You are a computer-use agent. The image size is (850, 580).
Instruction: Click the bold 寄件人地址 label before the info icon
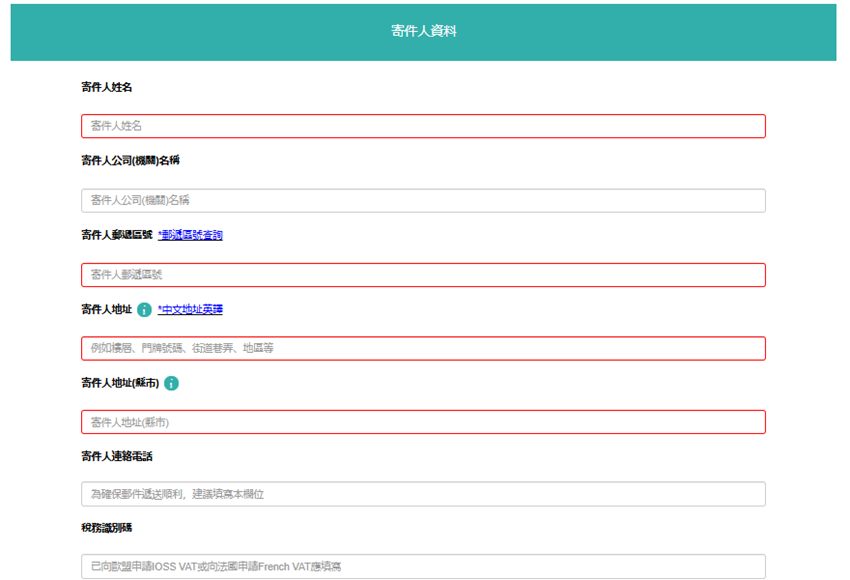click(x=106, y=310)
